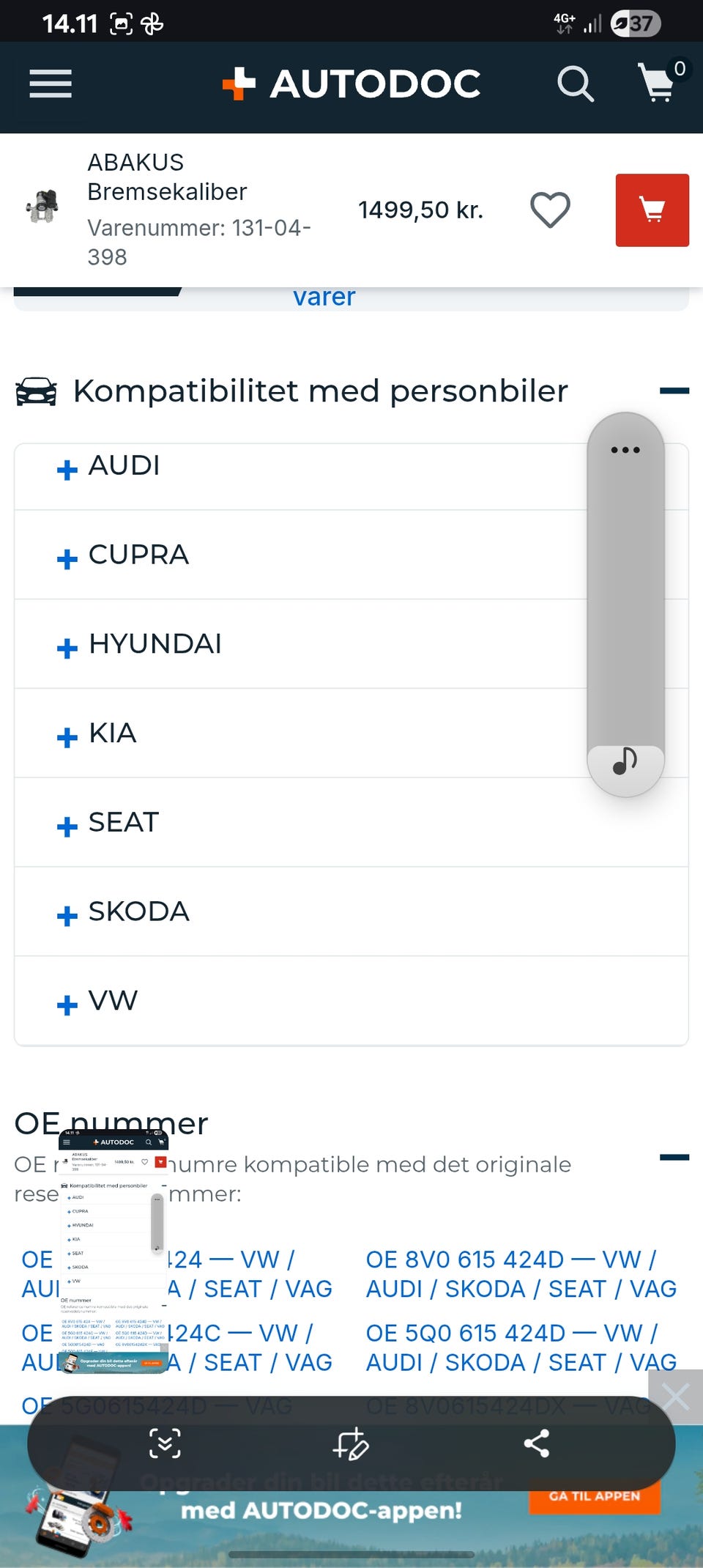Tap the crop and edit screenshot icon
The image size is (703, 1568).
pyautogui.click(x=351, y=1443)
